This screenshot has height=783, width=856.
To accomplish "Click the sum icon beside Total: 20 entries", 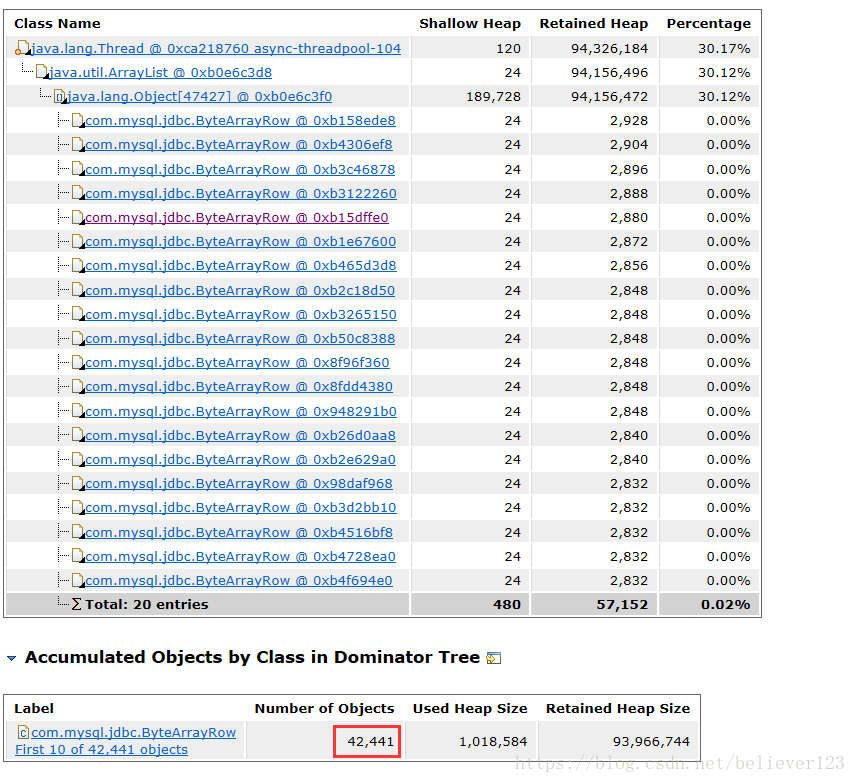I will [77, 605].
